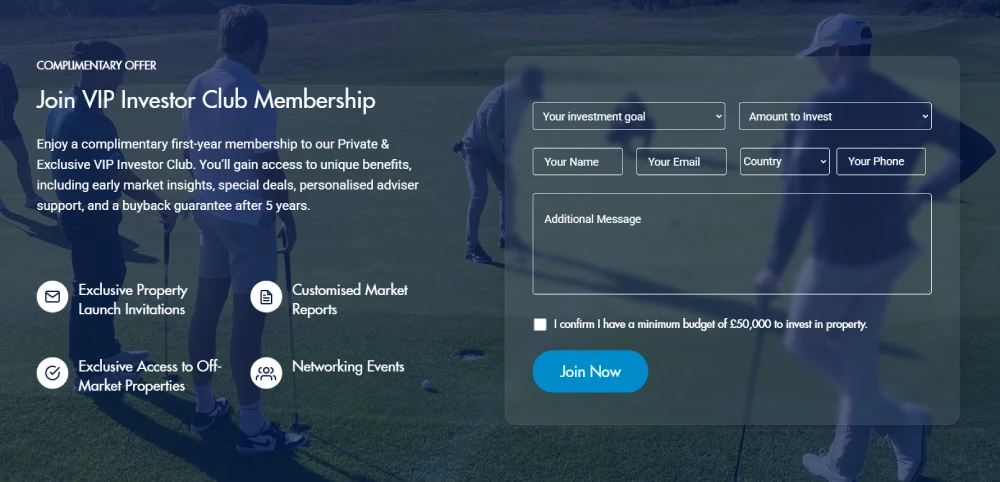Click the checkmark icon for Off-Market Properties
This screenshot has height=482, width=1000.
pyautogui.click(x=52, y=373)
